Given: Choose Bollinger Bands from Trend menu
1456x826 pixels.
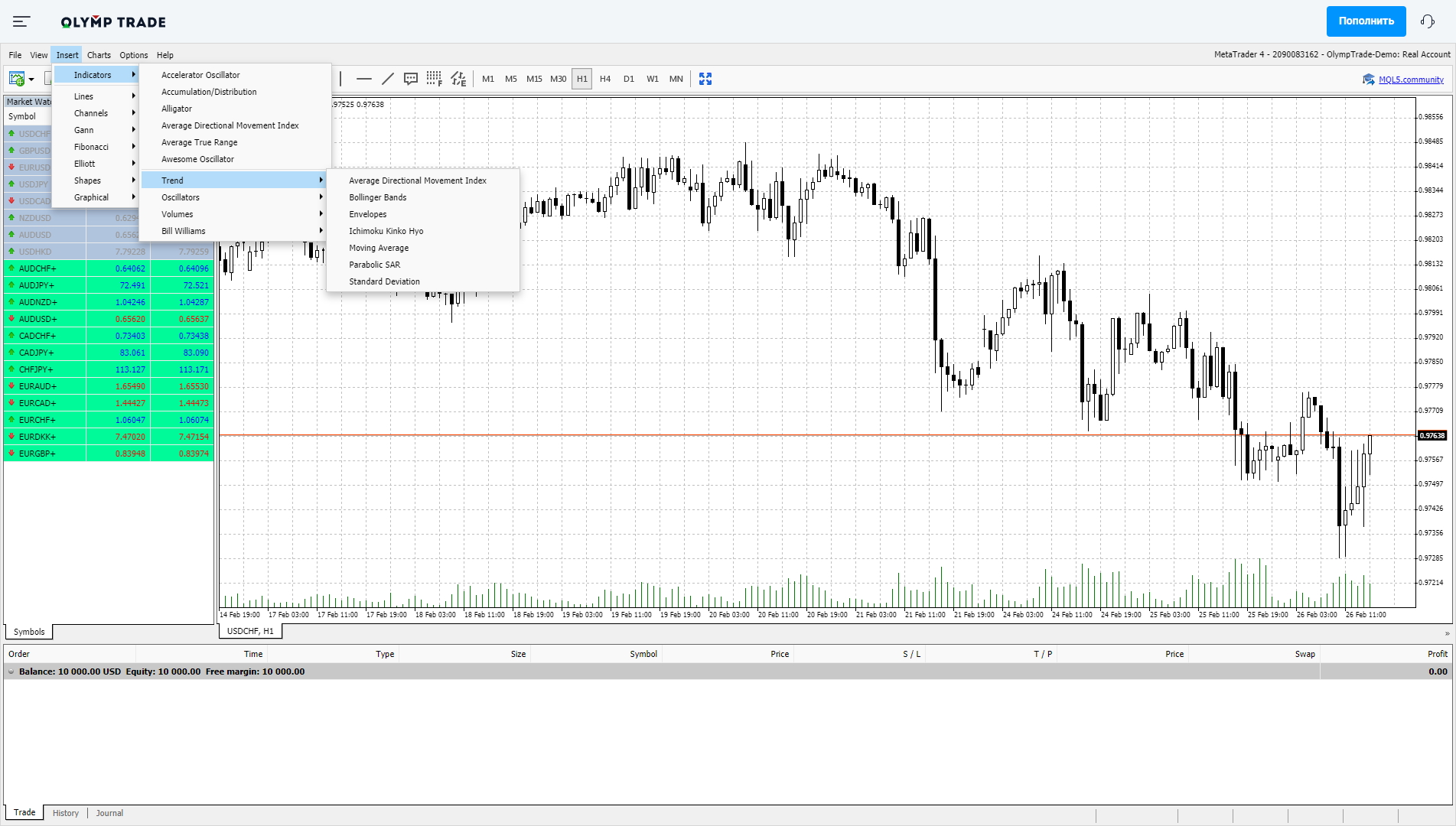Looking at the screenshot, I should [x=378, y=197].
